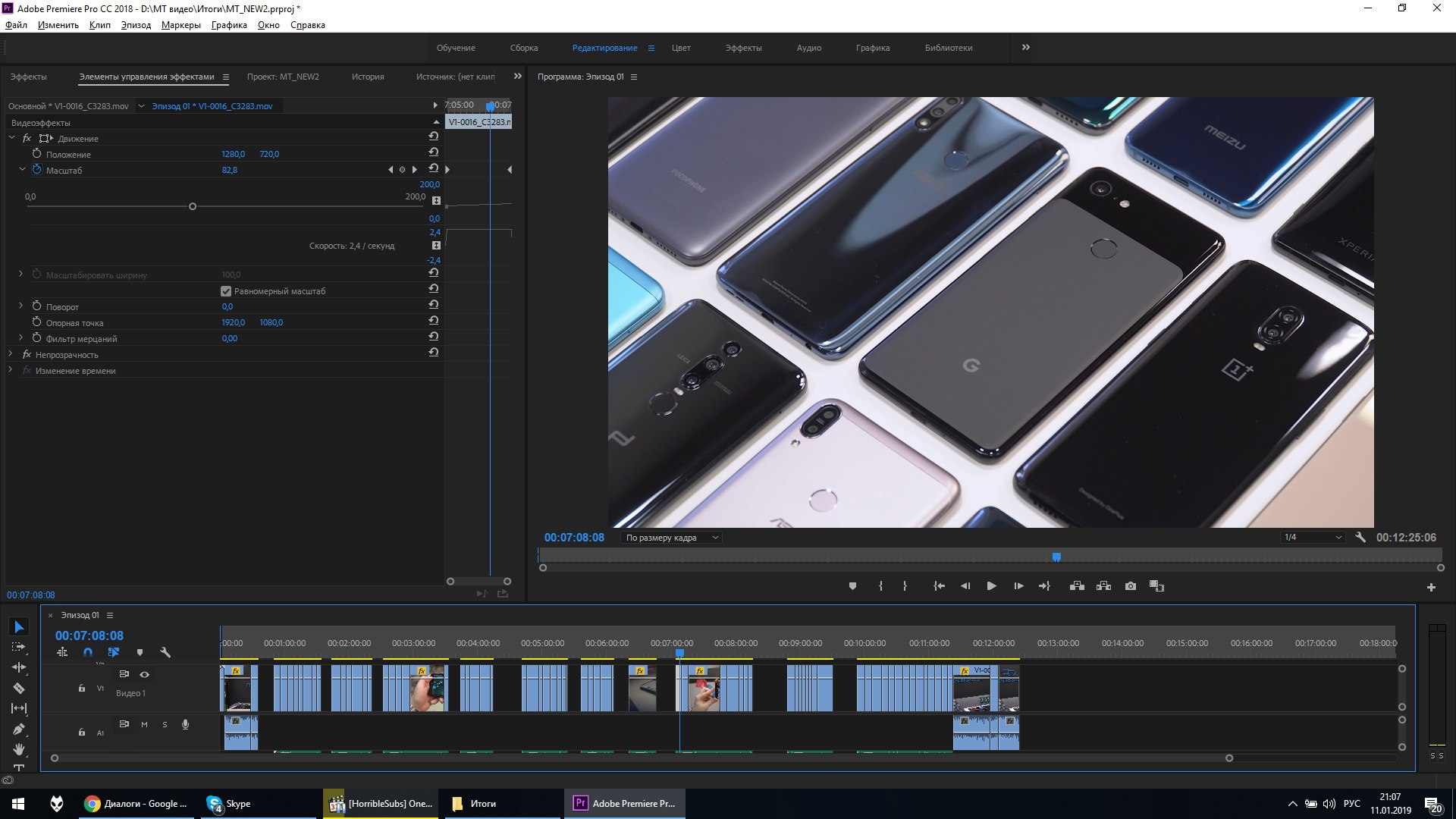This screenshot has height=819, width=1456.
Task: Open the Эпизод menu
Action: pos(136,25)
